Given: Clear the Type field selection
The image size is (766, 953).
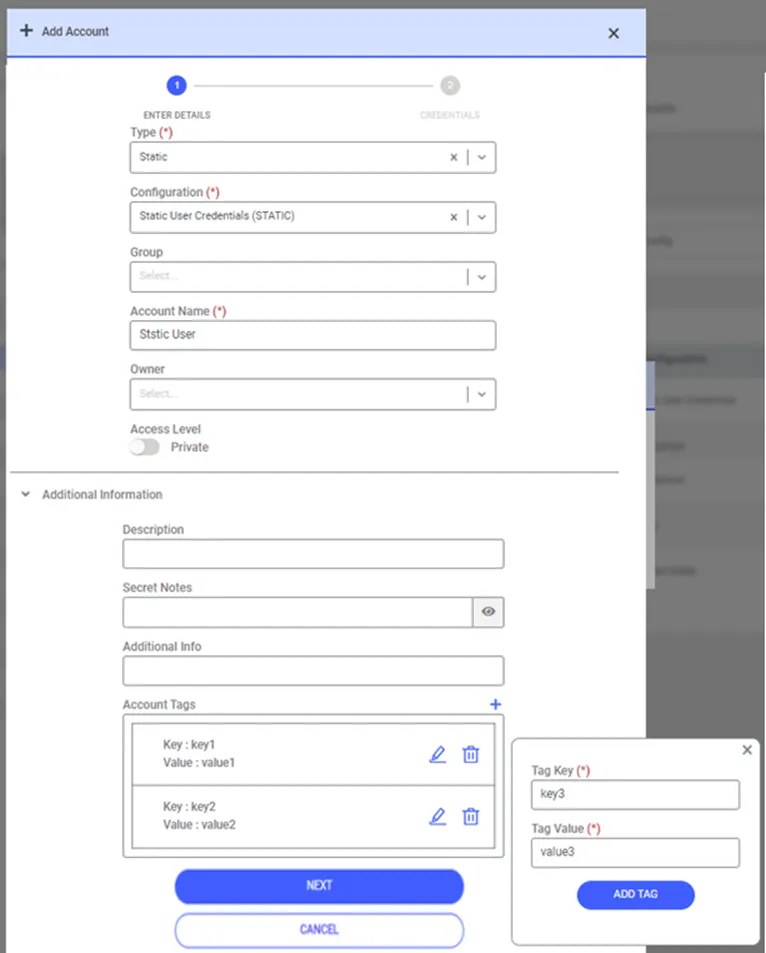Looking at the screenshot, I should pos(454,157).
